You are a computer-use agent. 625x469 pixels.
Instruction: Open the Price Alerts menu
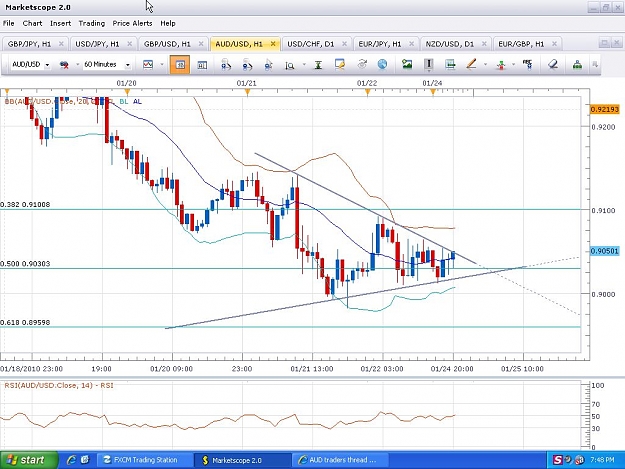[x=132, y=24]
